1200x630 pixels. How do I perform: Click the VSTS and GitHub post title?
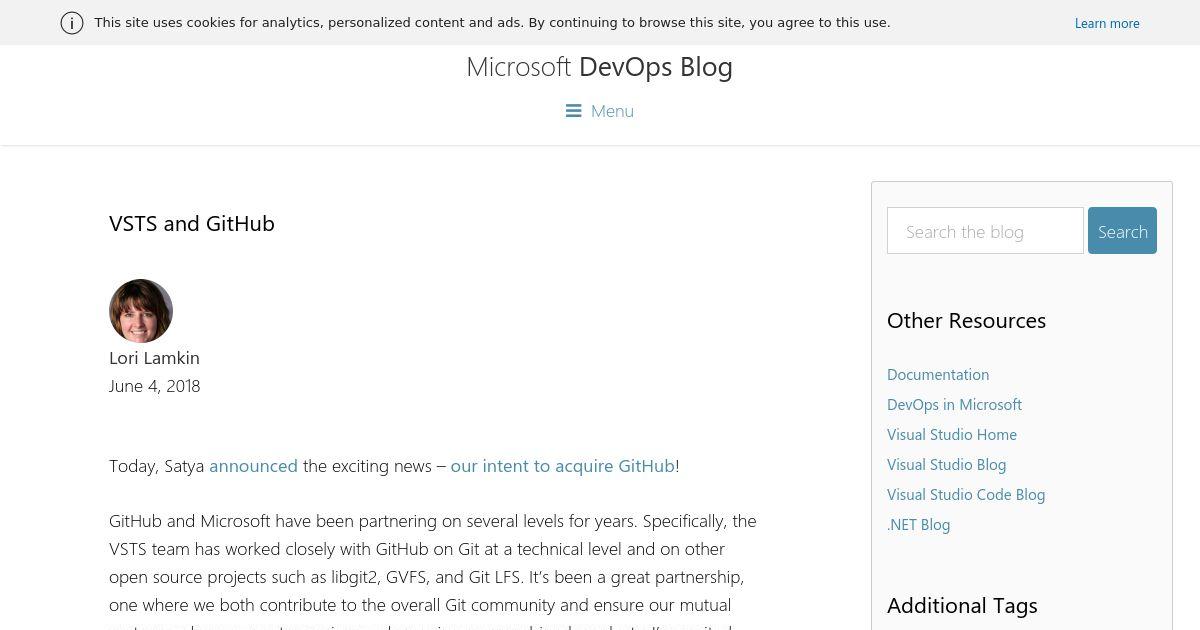tap(192, 224)
